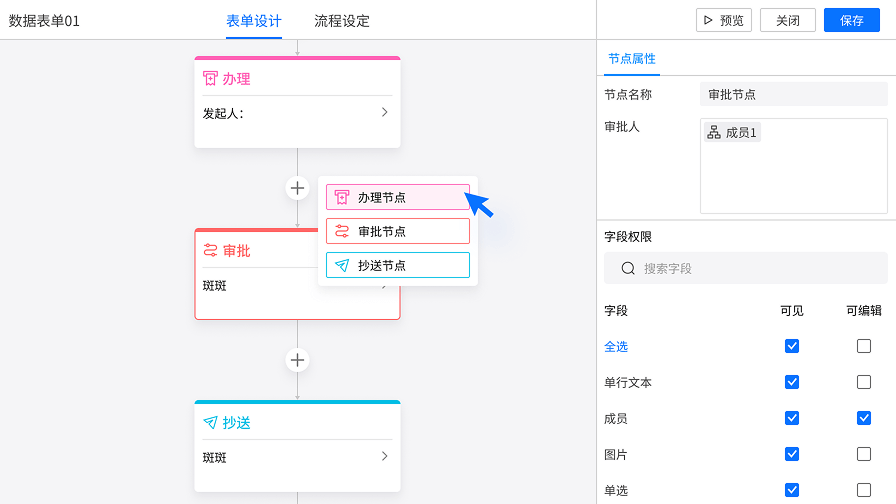896x504 pixels.
Task: Click the 节点名称 input field
Action: pyautogui.click(x=794, y=94)
